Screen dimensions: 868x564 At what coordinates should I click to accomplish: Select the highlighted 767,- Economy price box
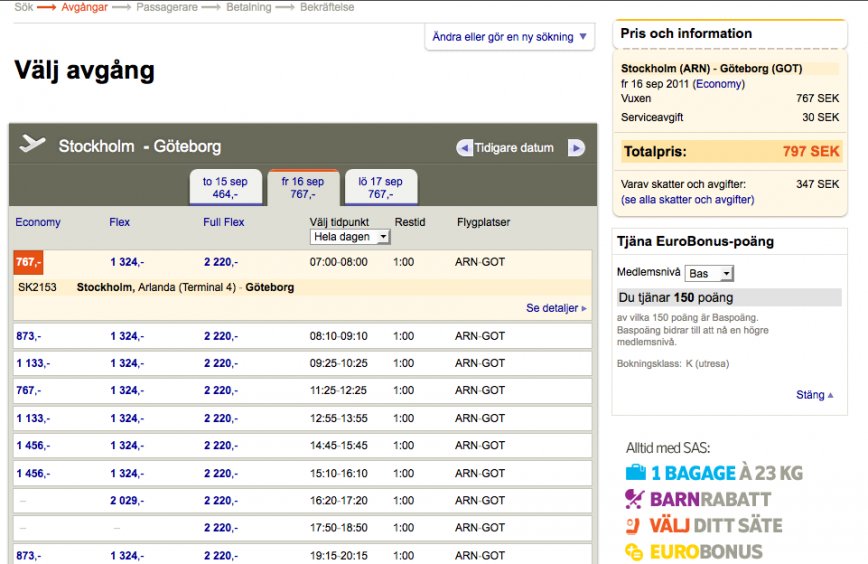28,262
